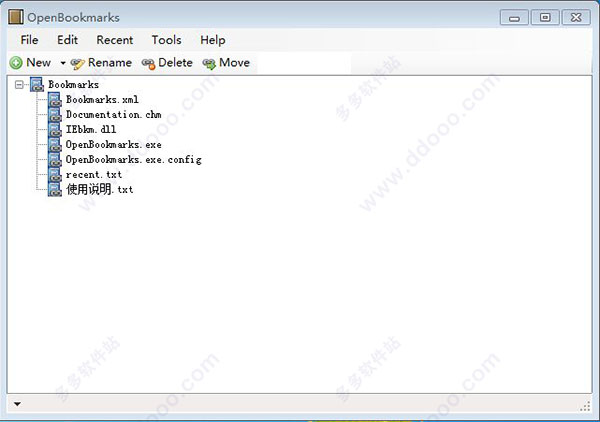This screenshot has width=600, height=422.
Task: Select the Bookmarks.xml entry
Action: [102, 99]
